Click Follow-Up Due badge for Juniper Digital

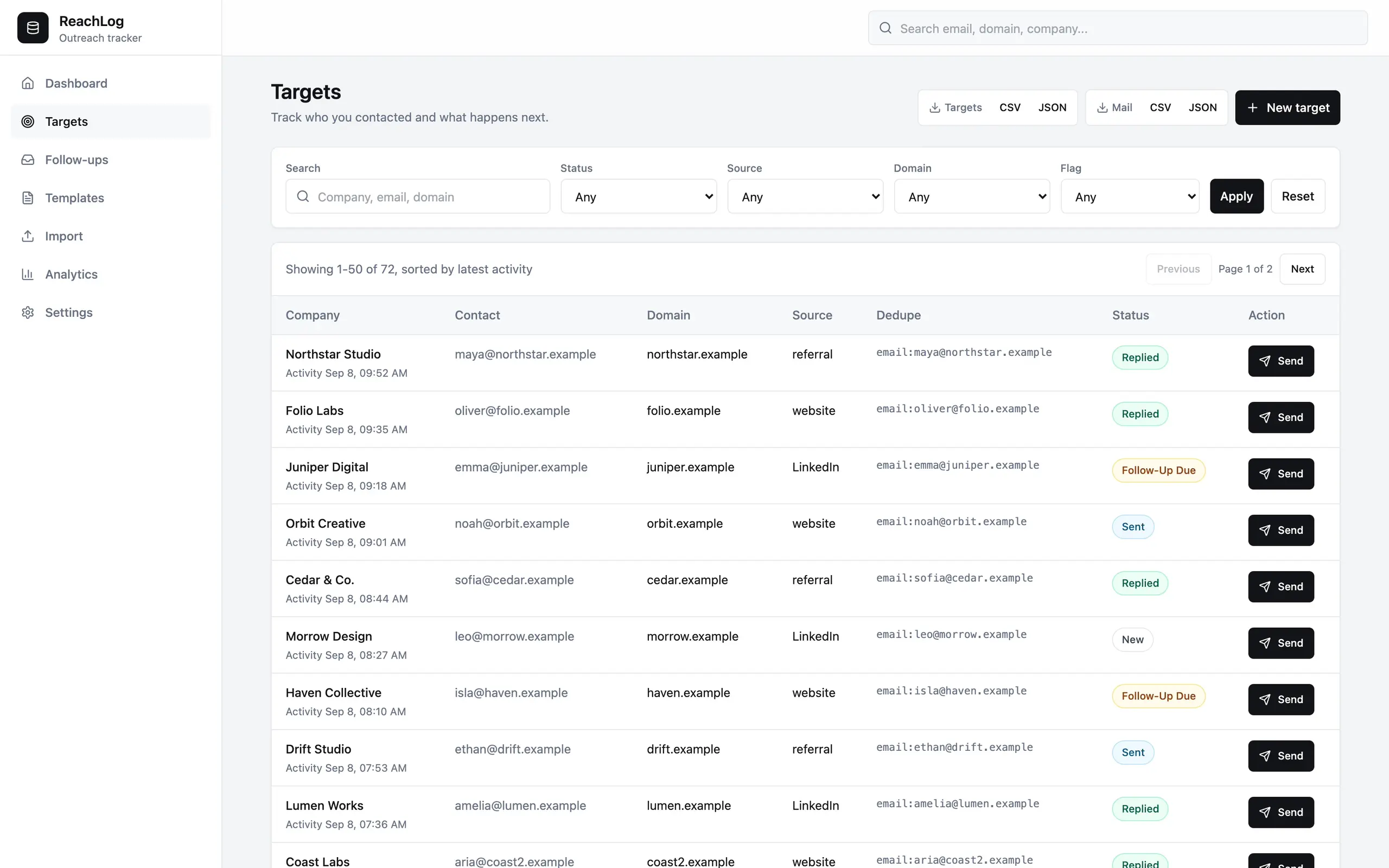click(1158, 470)
